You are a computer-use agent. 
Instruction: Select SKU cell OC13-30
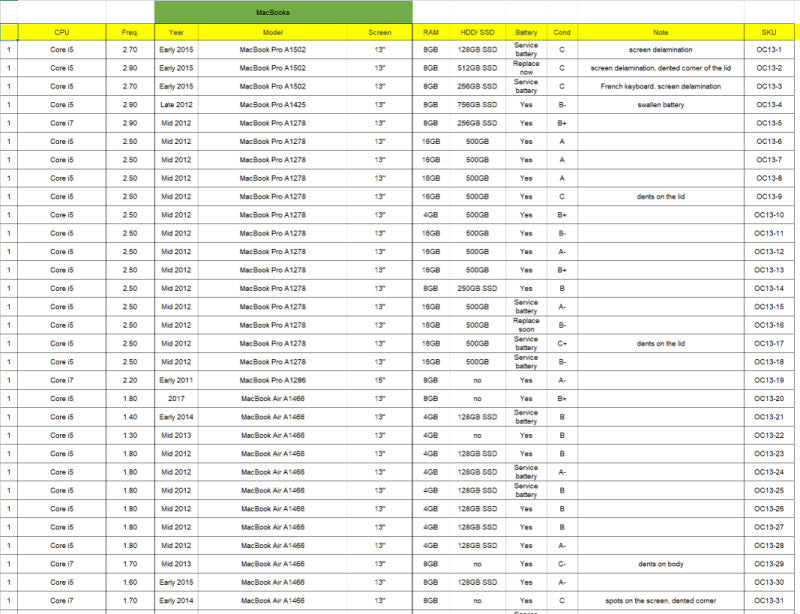769,582
